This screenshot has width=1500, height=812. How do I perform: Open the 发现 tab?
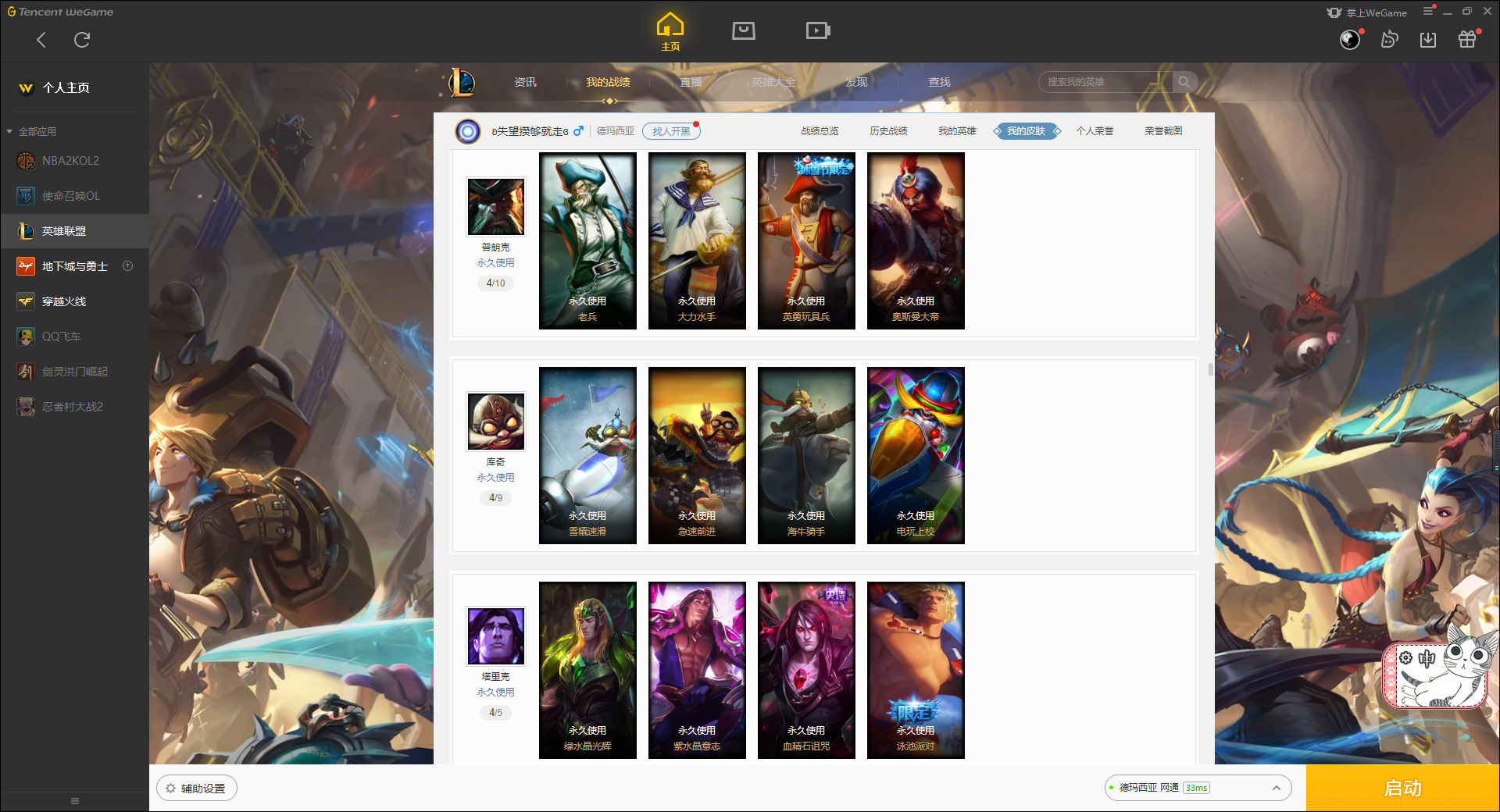click(856, 82)
